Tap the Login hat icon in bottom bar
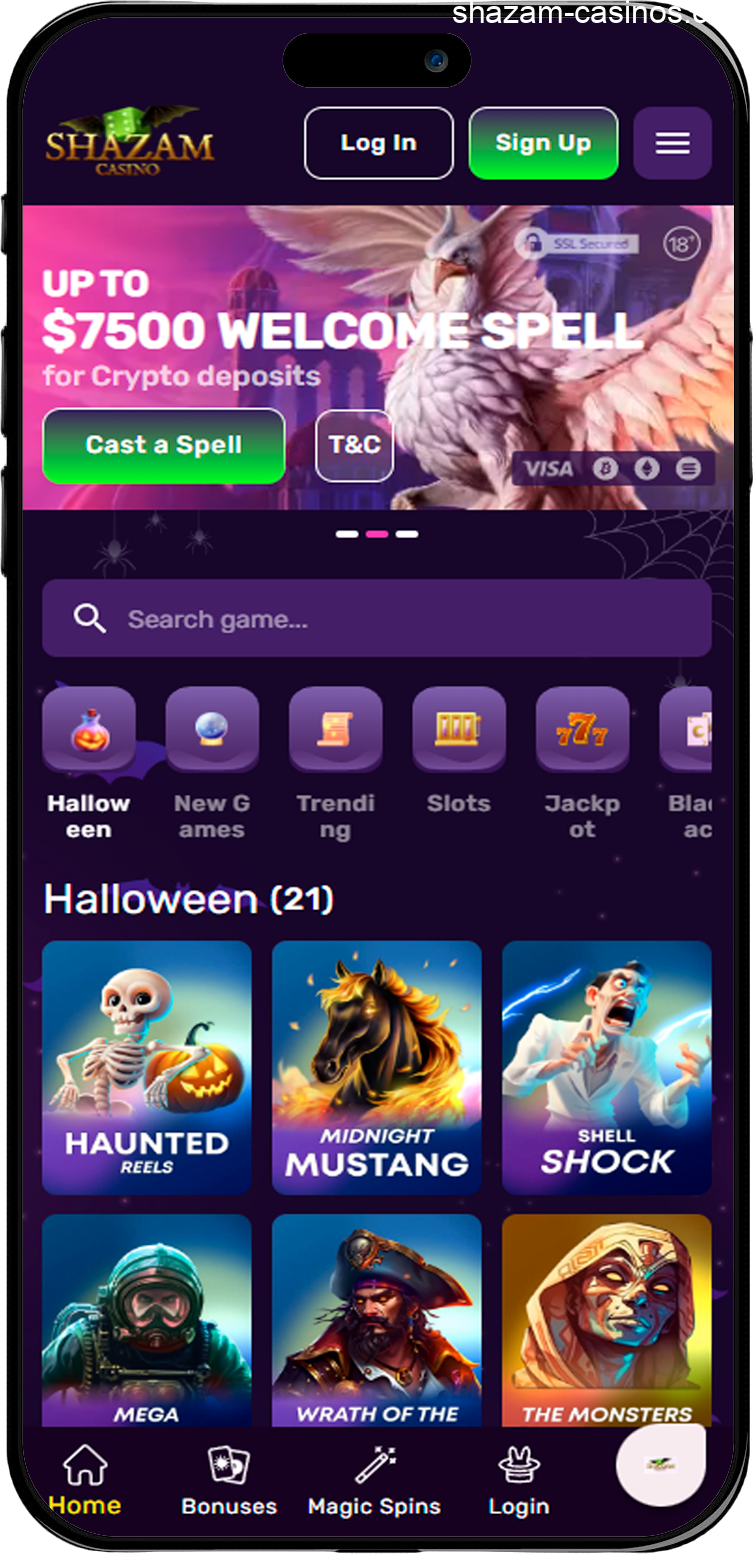Screen dimensions: 753x1554 [519, 1466]
